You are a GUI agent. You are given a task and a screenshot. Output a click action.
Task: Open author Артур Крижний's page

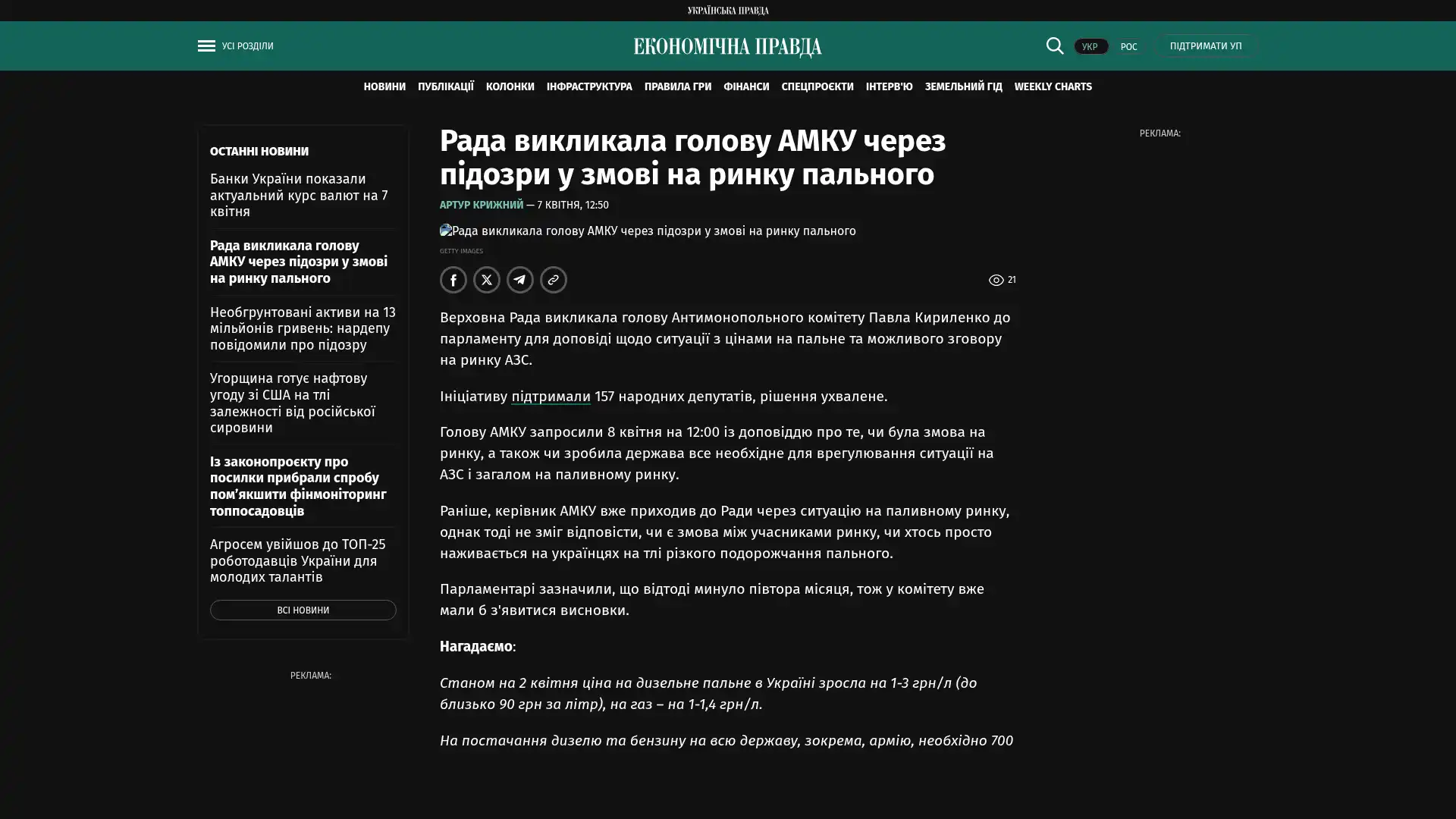(482, 206)
